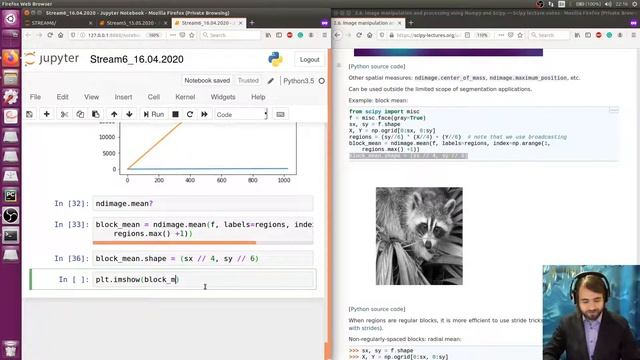Open the Cell menu in Jupyter
This screenshot has width=640, height=360.
(x=153, y=97)
